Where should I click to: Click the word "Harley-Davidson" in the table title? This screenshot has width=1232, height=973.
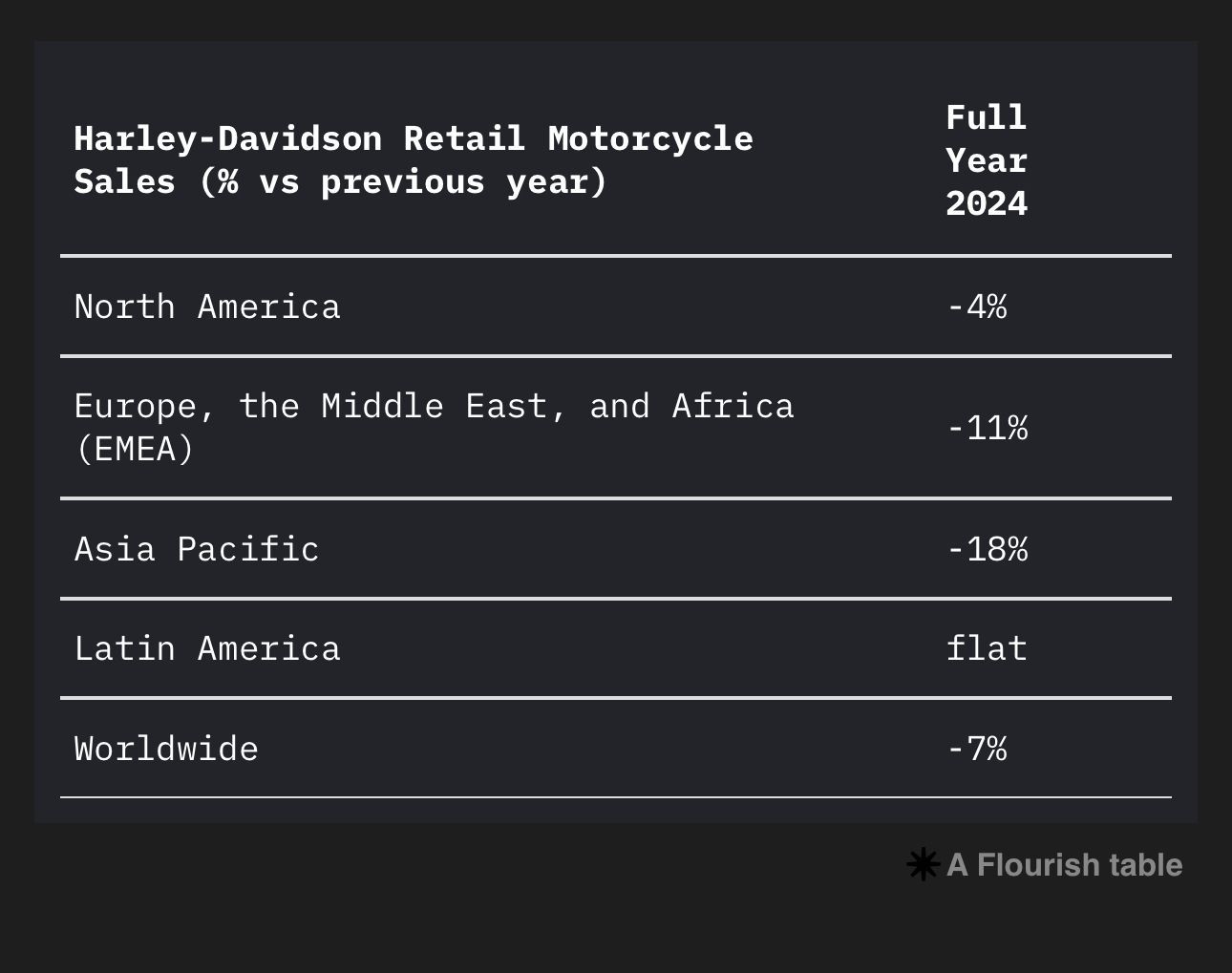tap(227, 139)
